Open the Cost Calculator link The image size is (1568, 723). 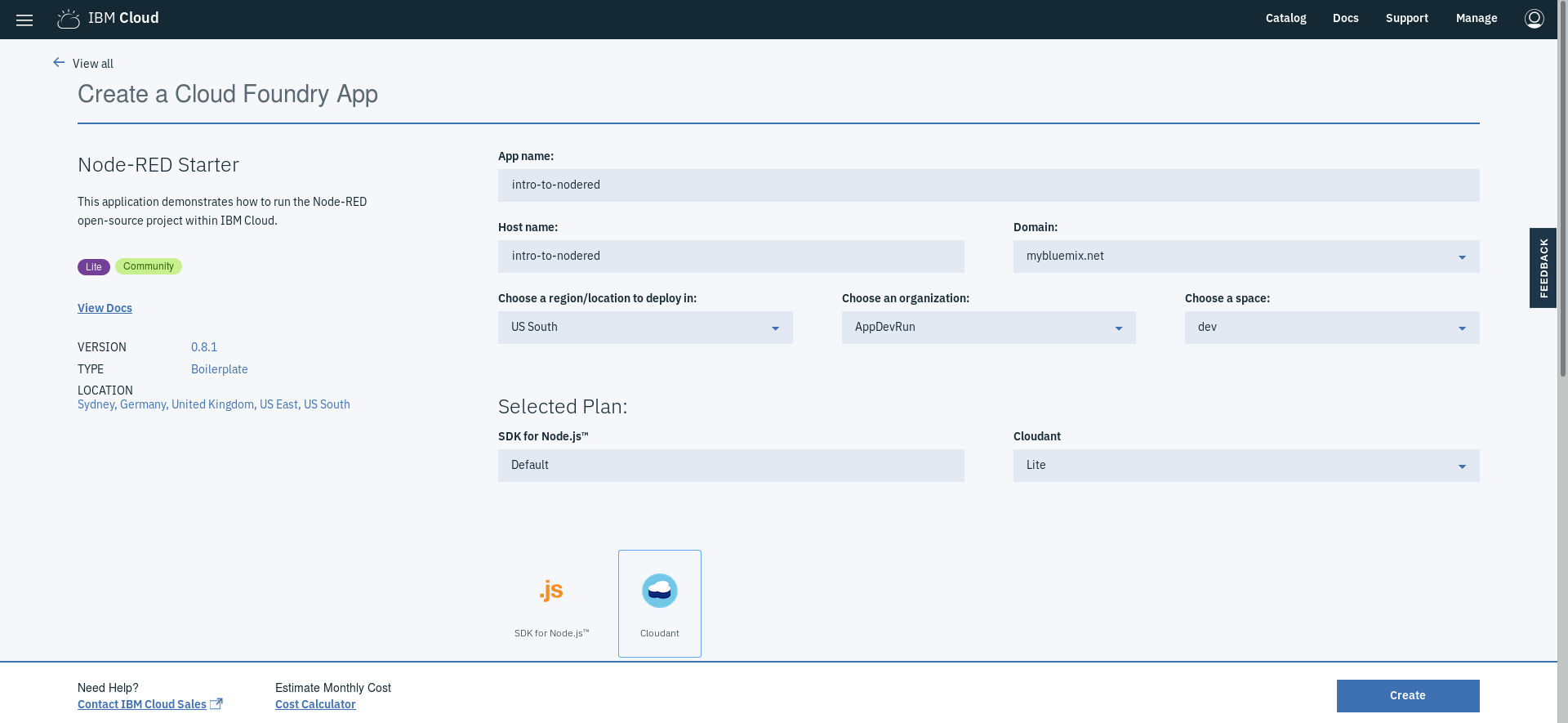[315, 704]
